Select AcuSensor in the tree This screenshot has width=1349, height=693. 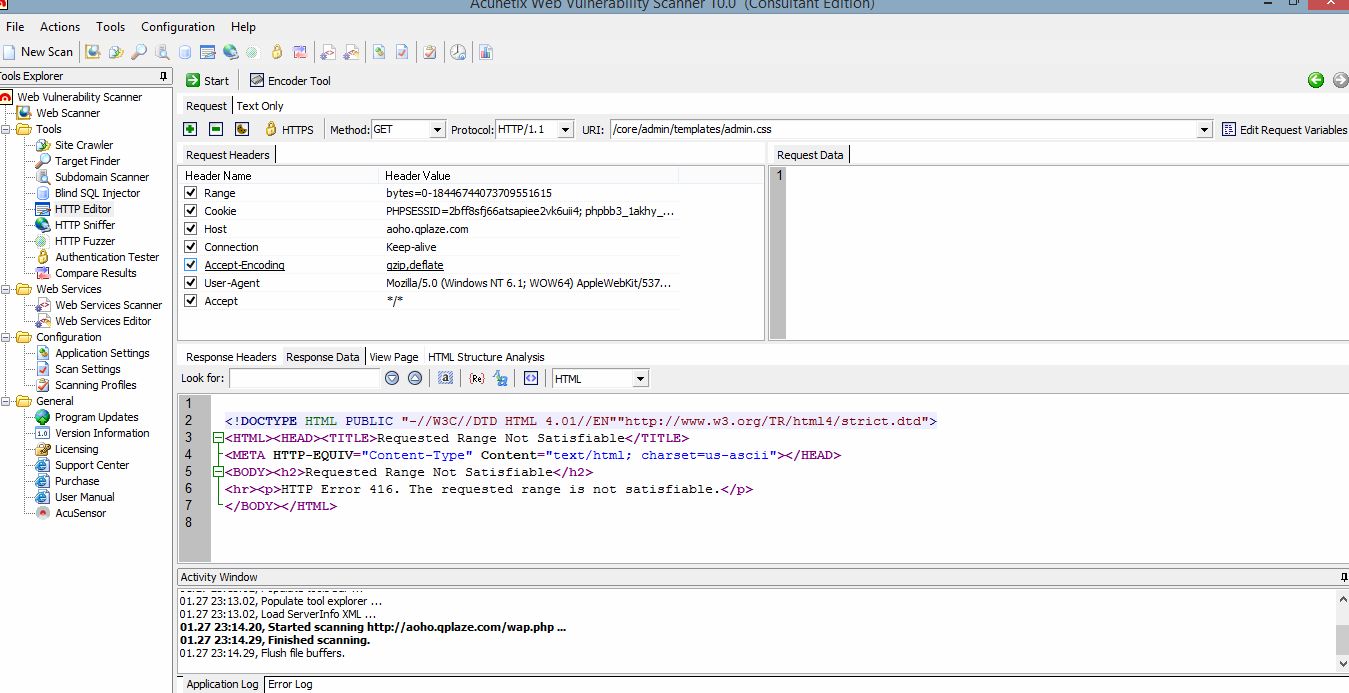click(80, 513)
